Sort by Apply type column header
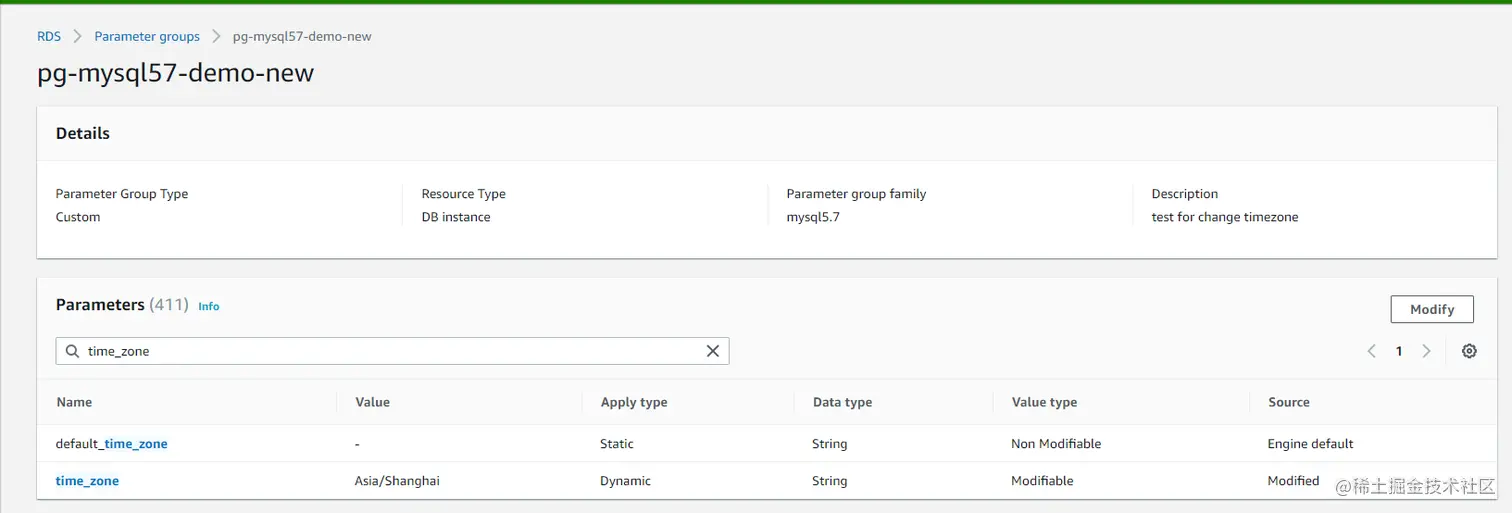Image resolution: width=1512 pixels, height=513 pixels. click(634, 402)
